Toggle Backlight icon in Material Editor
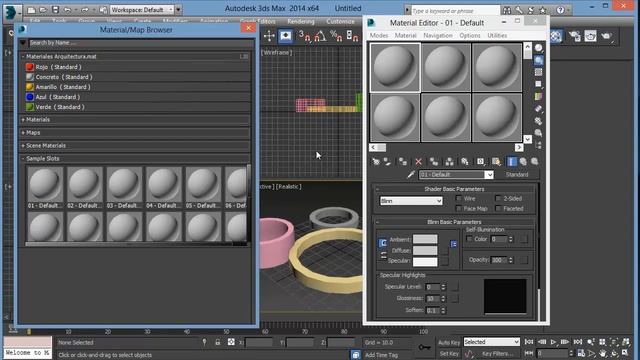 tap(539, 60)
